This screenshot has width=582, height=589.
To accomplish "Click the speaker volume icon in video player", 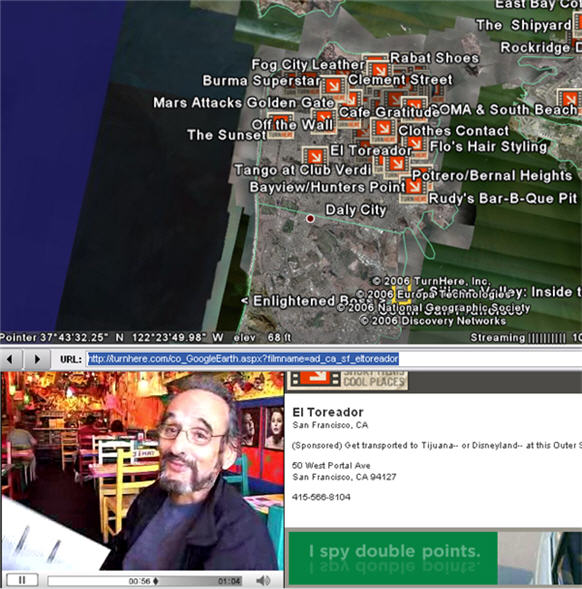I will pyautogui.click(x=262, y=581).
